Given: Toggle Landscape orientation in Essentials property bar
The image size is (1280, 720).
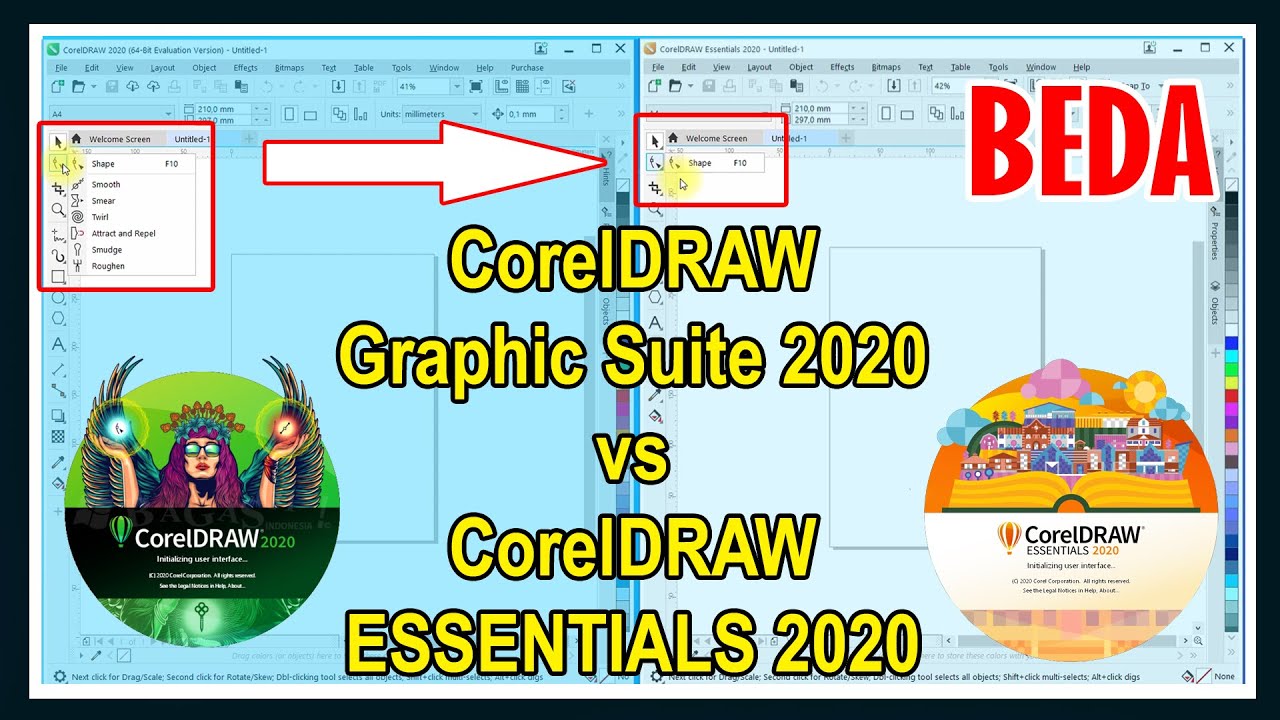Looking at the screenshot, I should [908, 114].
